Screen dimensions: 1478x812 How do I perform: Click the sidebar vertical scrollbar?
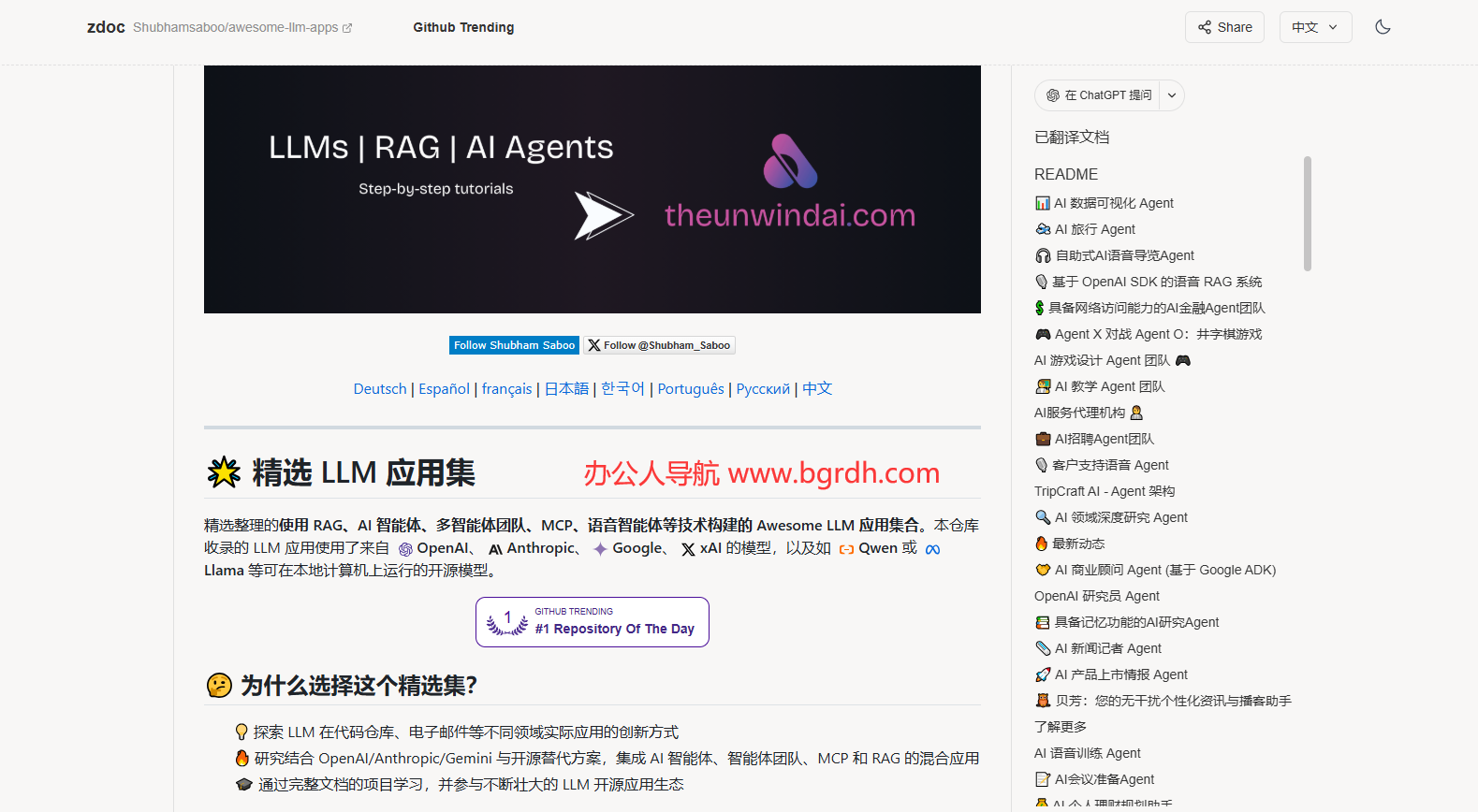(x=1307, y=214)
